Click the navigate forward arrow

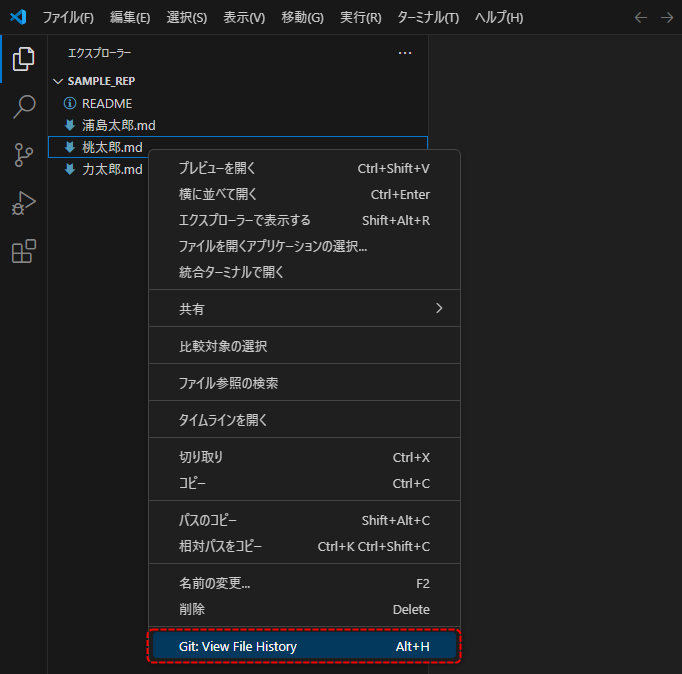coord(667,18)
